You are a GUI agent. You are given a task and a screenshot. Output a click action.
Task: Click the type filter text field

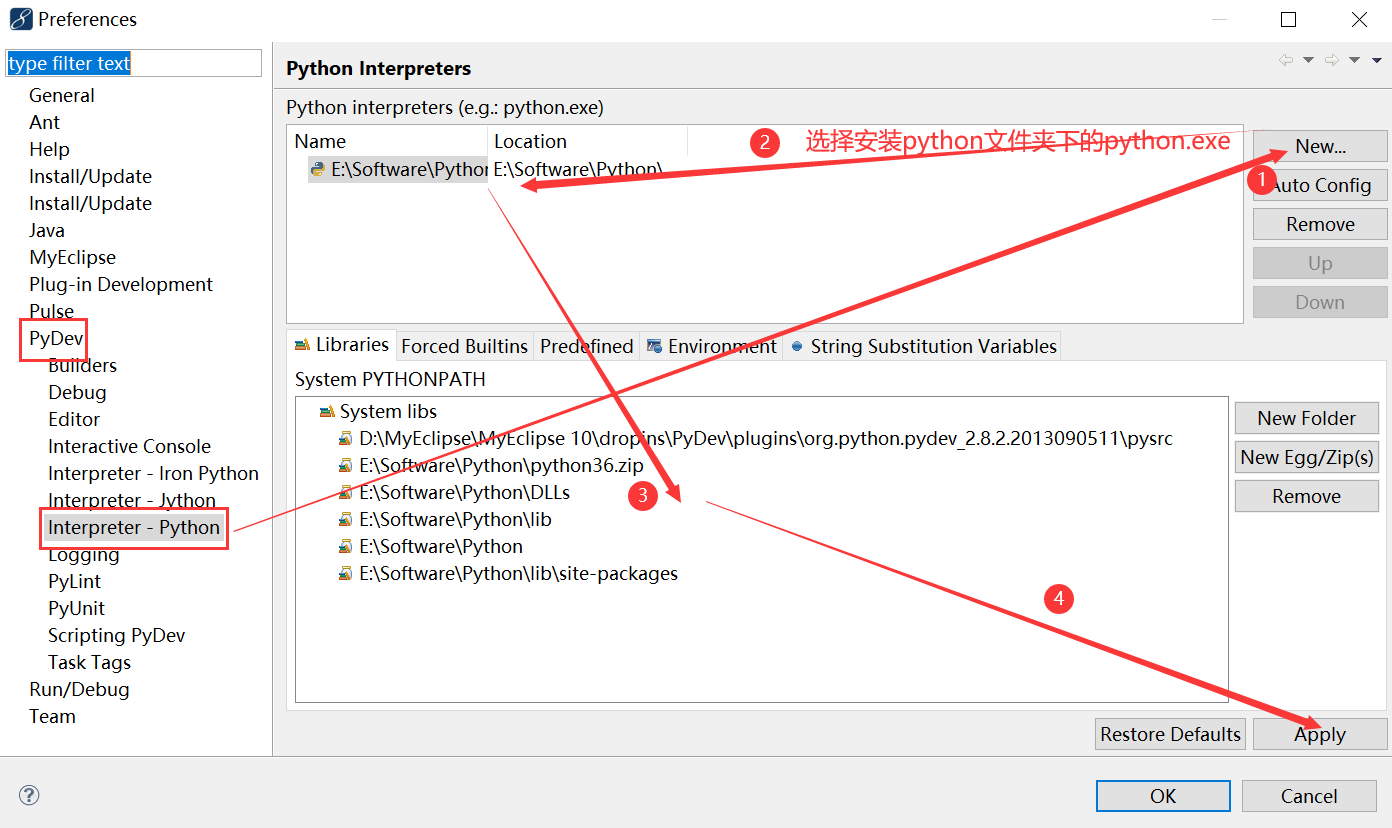click(133, 63)
